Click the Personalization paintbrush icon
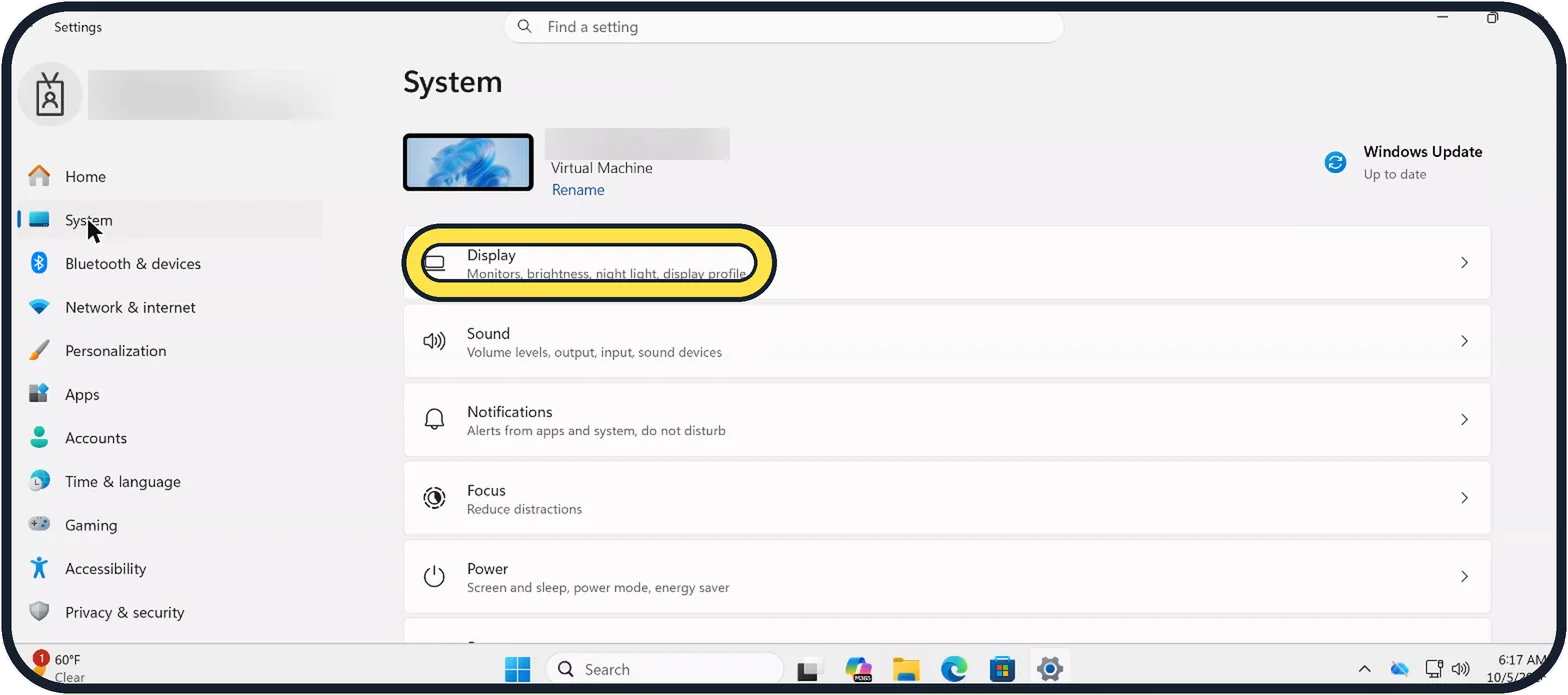This screenshot has height=695, width=1568. click(x=39, y=351)
